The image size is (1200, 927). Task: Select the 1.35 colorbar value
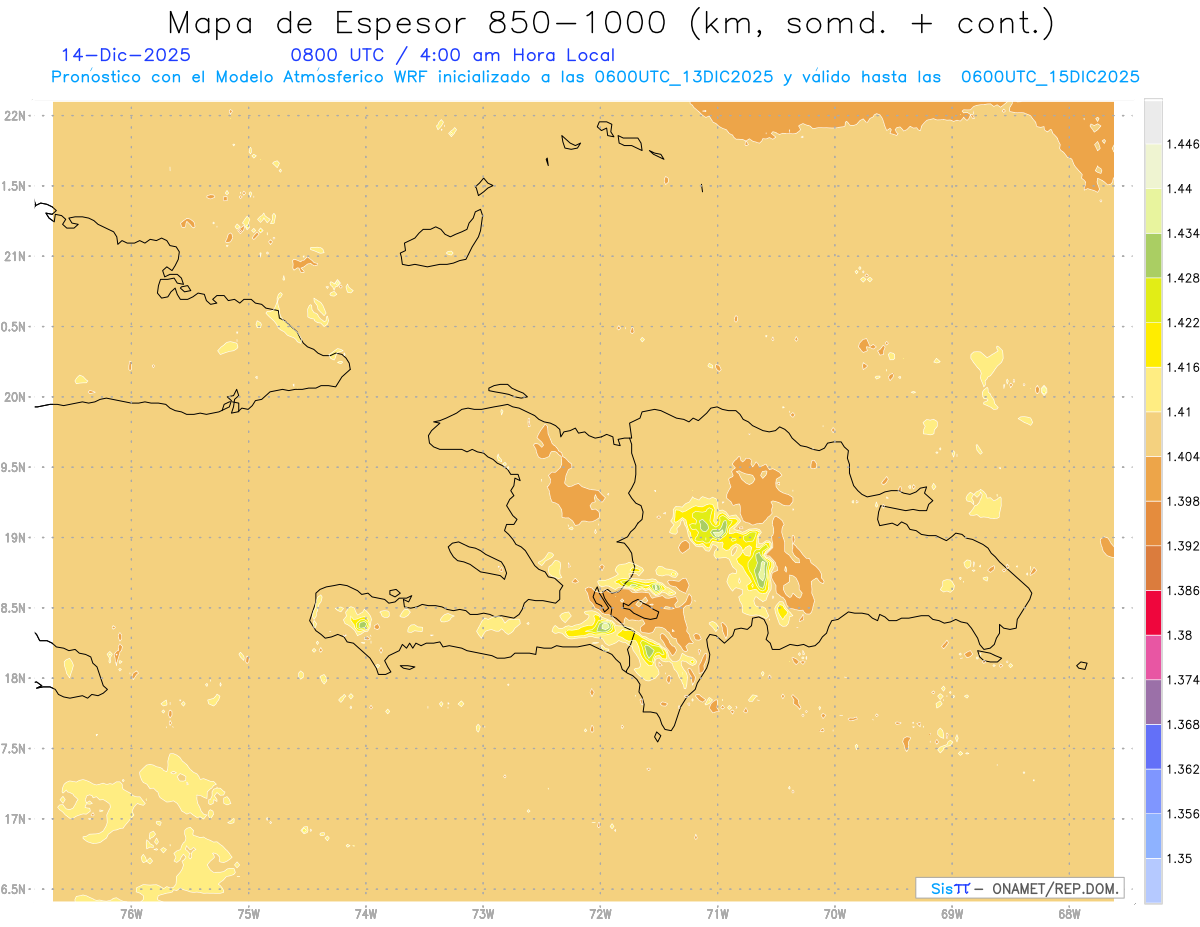pyautogui.click(x=1179, y=858)
